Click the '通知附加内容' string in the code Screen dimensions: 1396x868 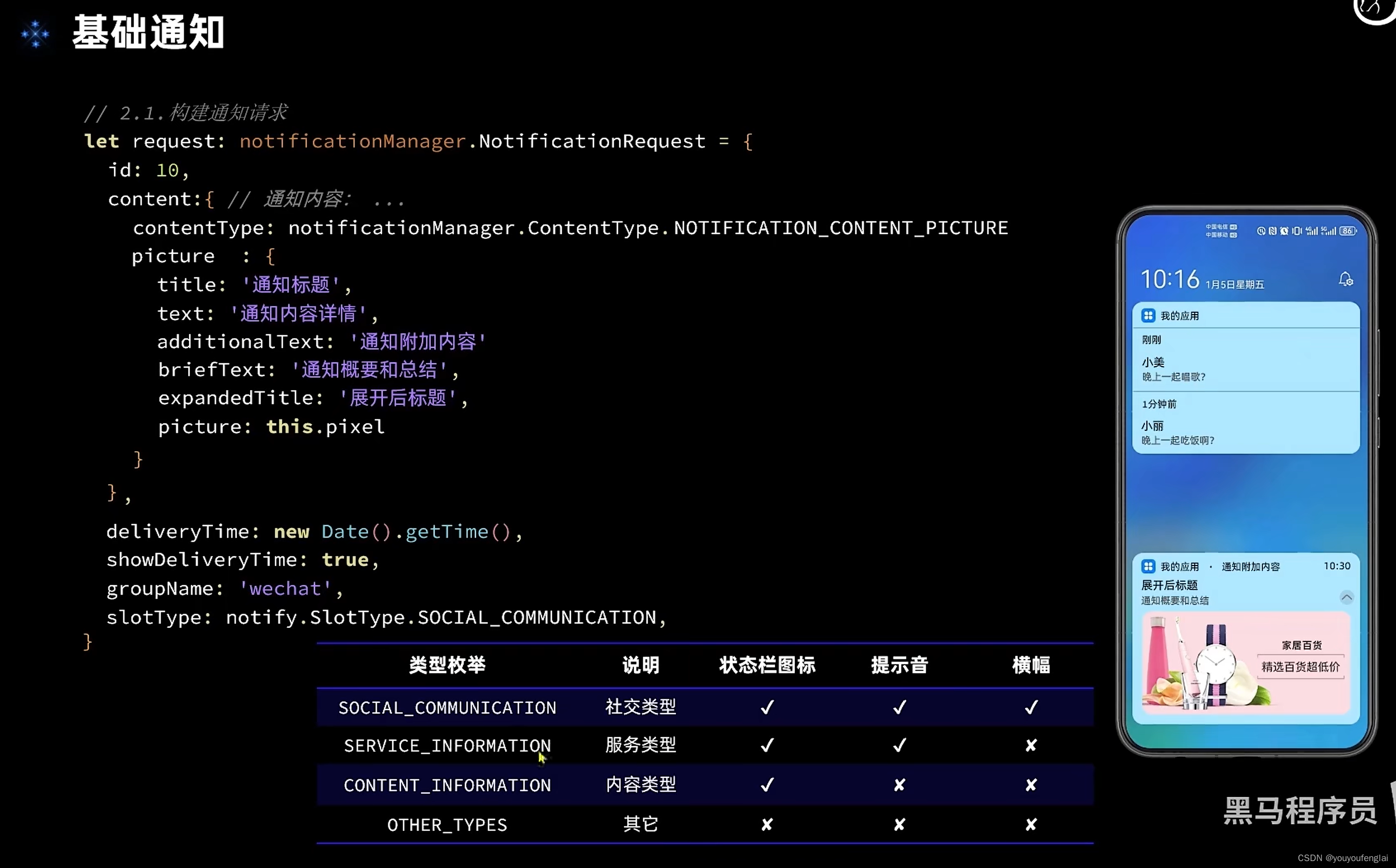tap(418, 342)
